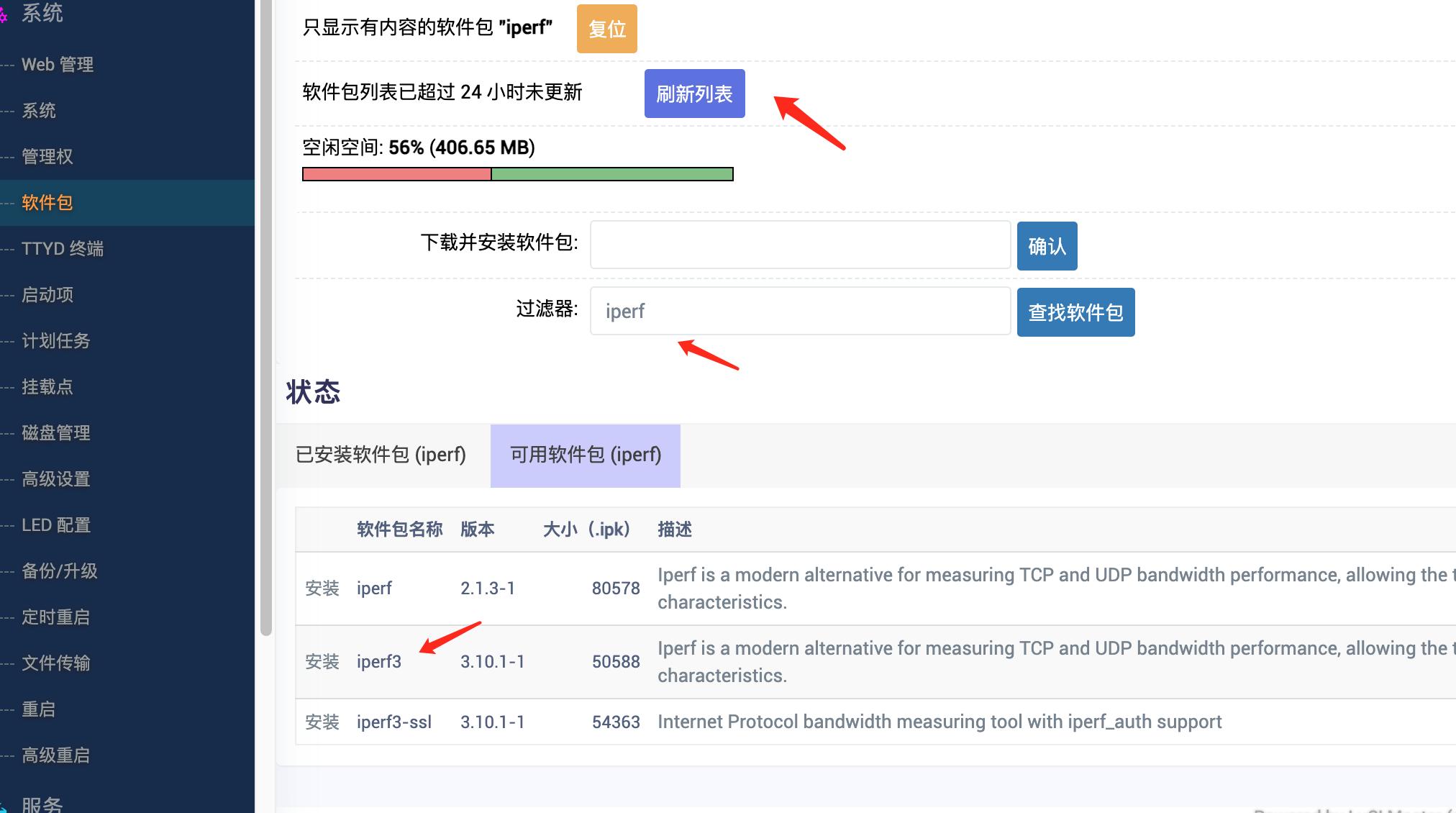
Task: Open the 磁盘管理 page
Action: point(55,432)
